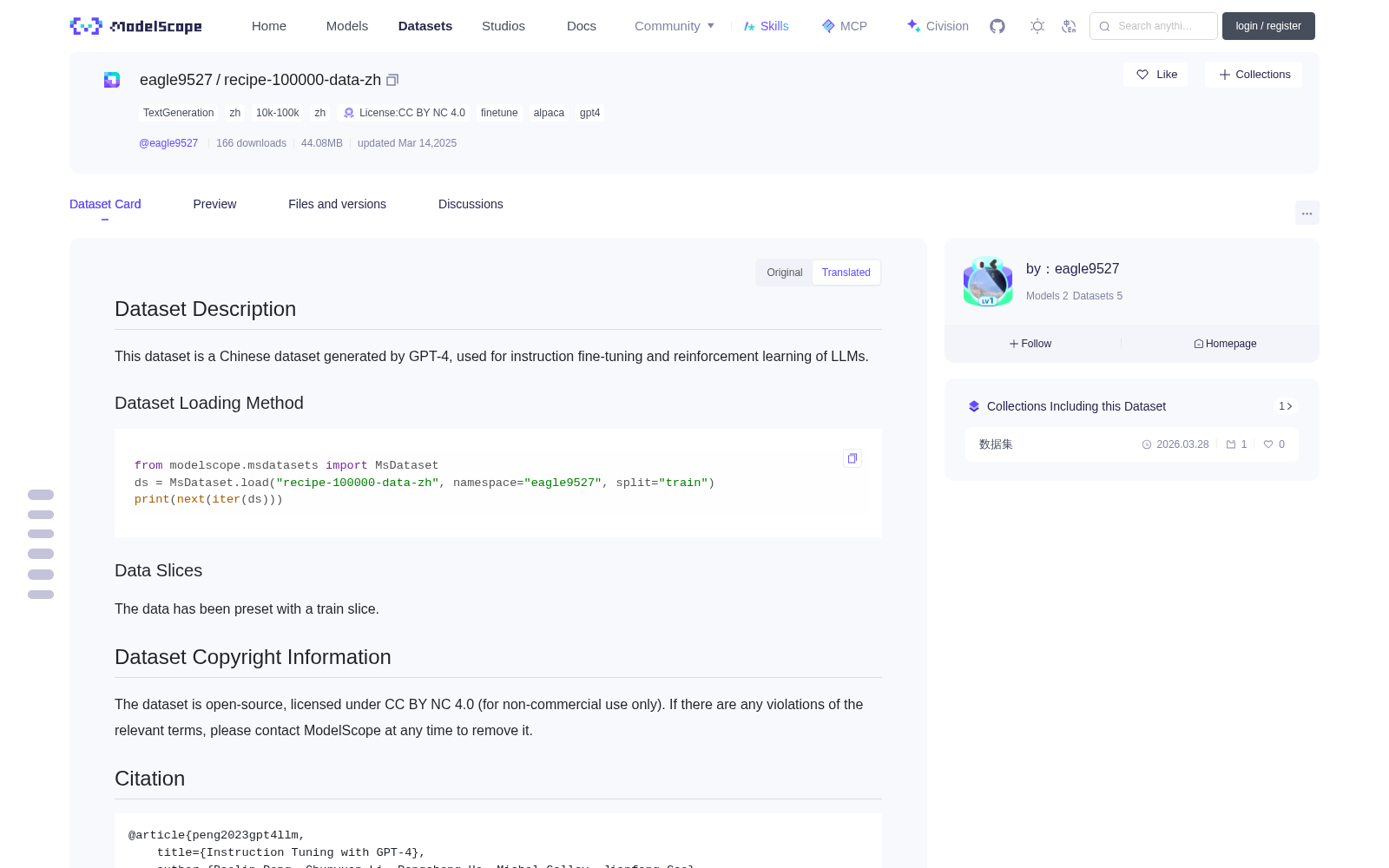
Task: Click the 'Dataset Loading Method' heading
Action: (209, 403)
